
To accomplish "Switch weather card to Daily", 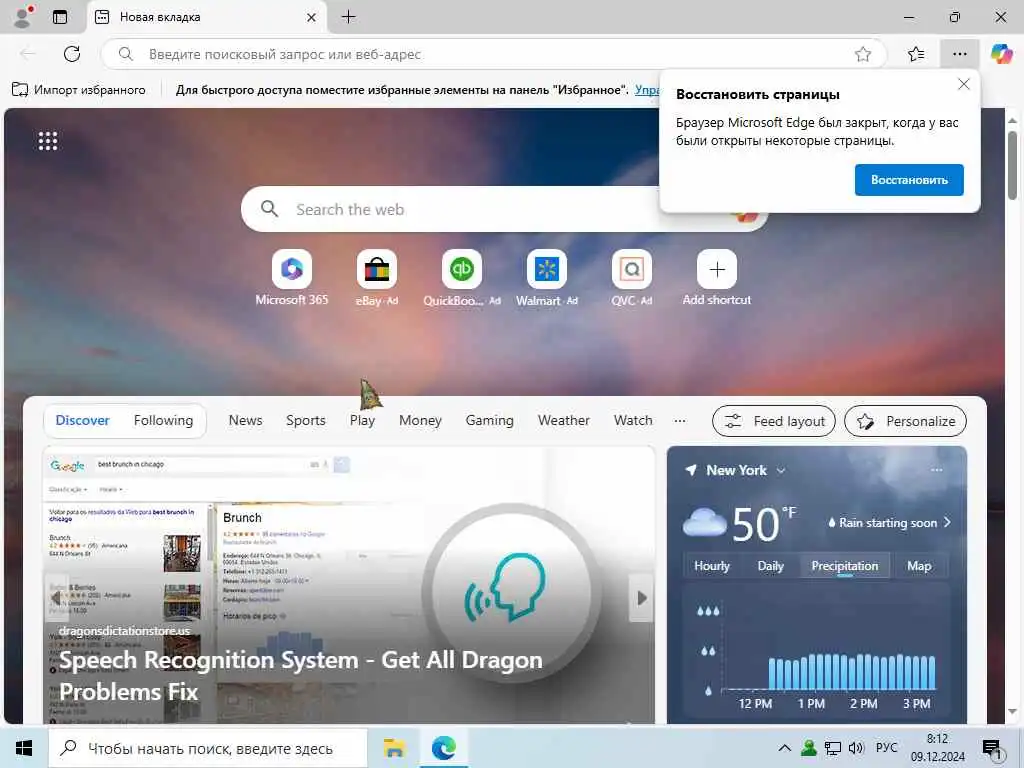I will point(770,566).
